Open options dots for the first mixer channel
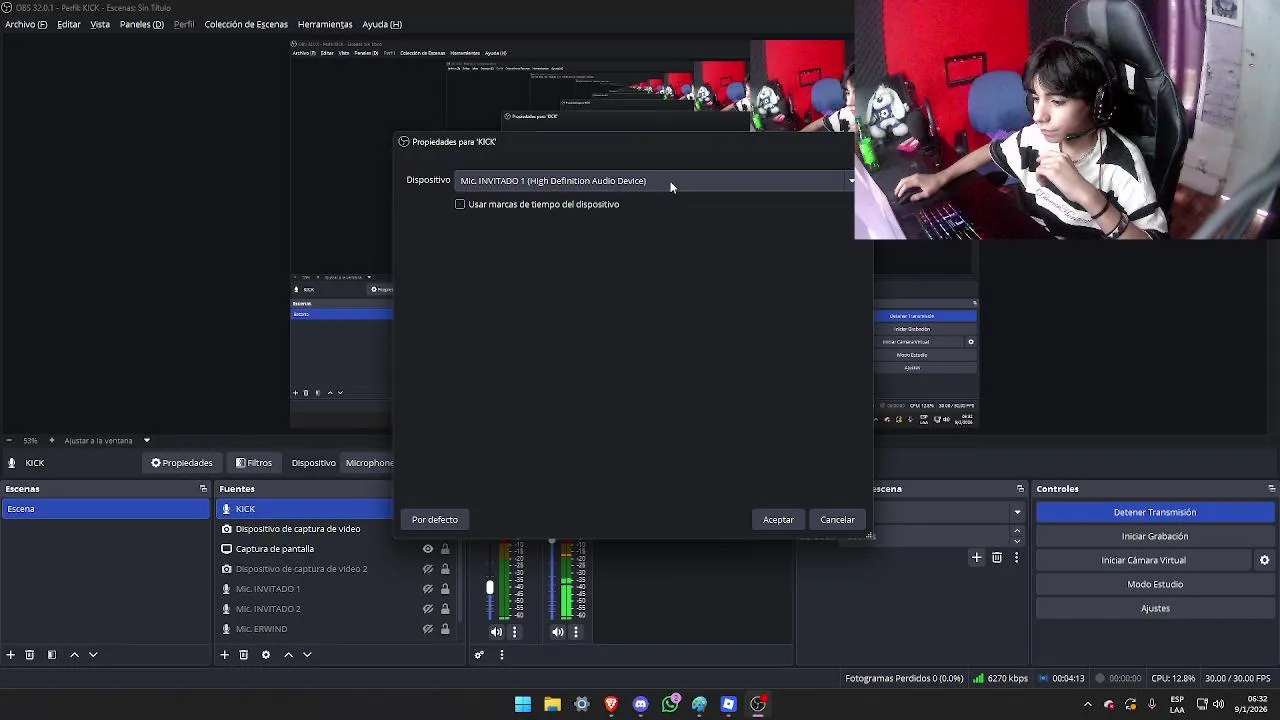Image resolution: width=1280 pixels, height=720 pixels. coord(515,631)
